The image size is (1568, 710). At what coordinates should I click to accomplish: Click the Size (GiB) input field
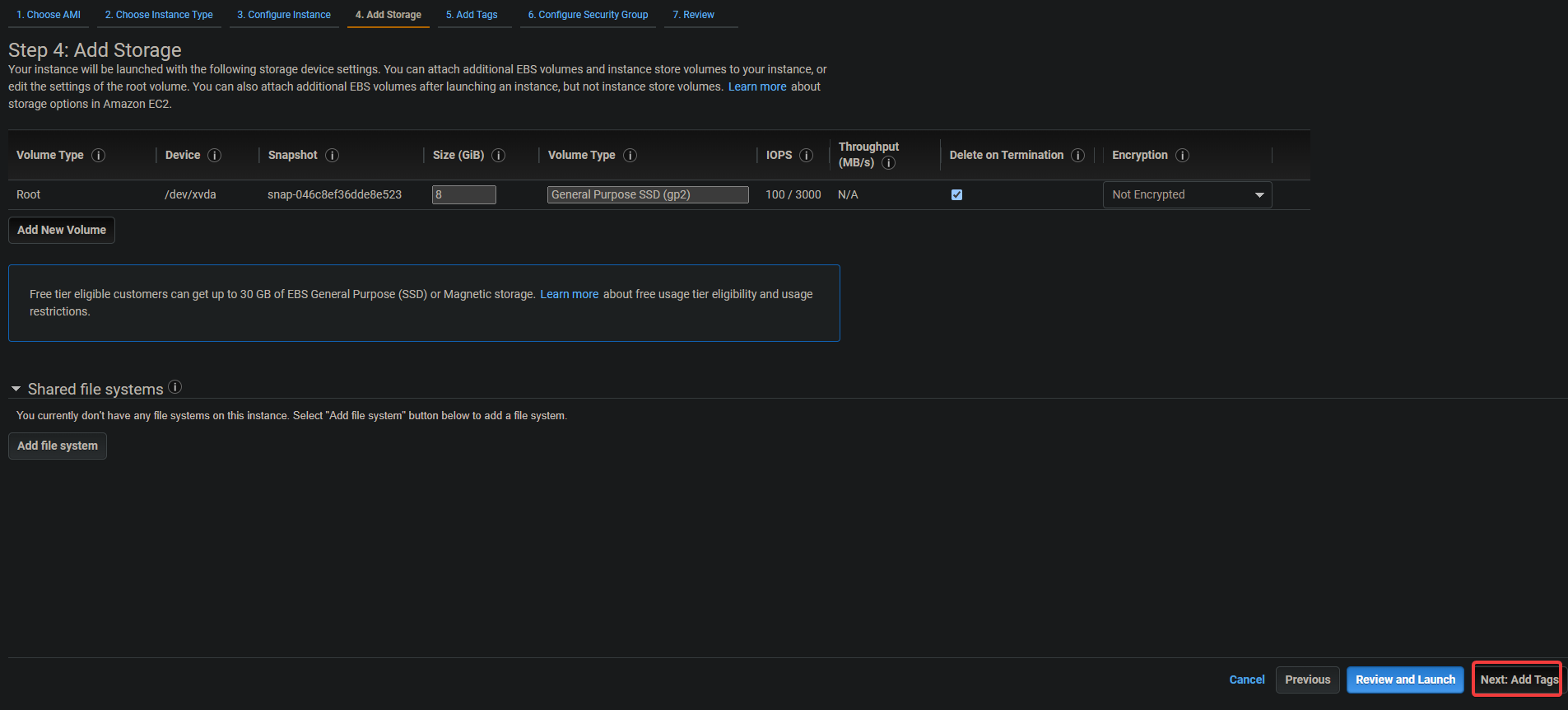coord(464,195)
